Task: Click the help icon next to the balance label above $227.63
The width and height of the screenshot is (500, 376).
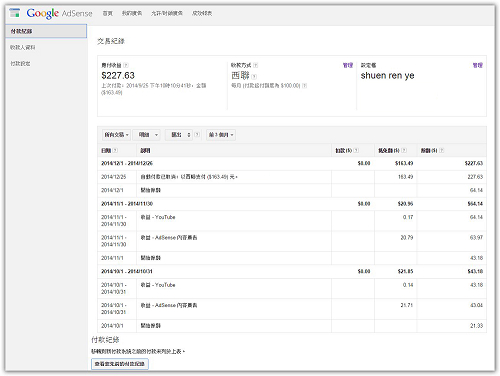Action: point(126,65)
